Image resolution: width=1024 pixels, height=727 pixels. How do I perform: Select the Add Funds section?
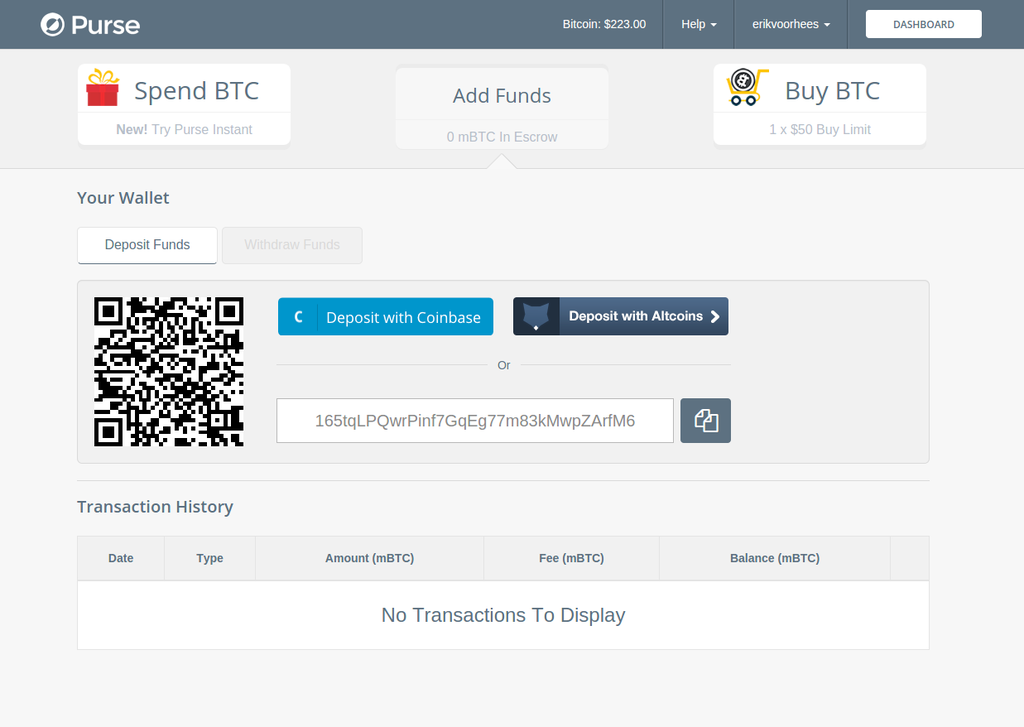click(502, 108)
